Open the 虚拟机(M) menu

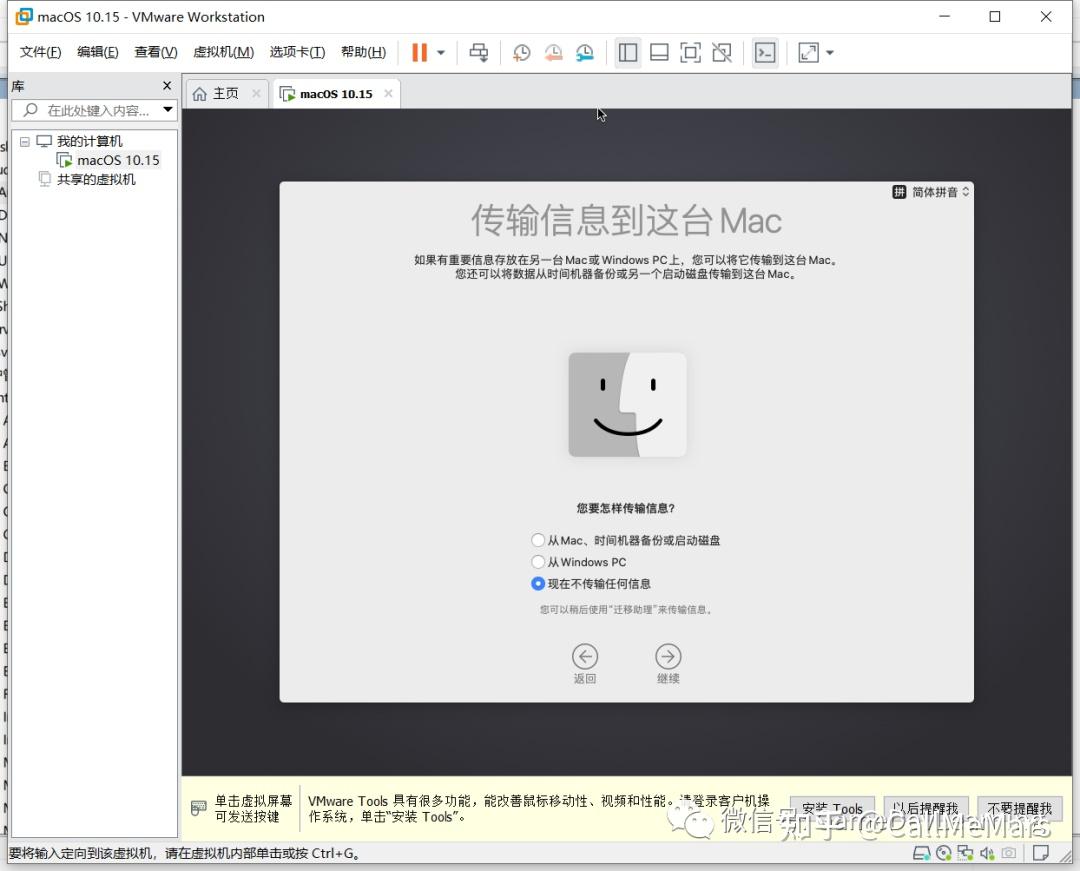tap(223, 52)
